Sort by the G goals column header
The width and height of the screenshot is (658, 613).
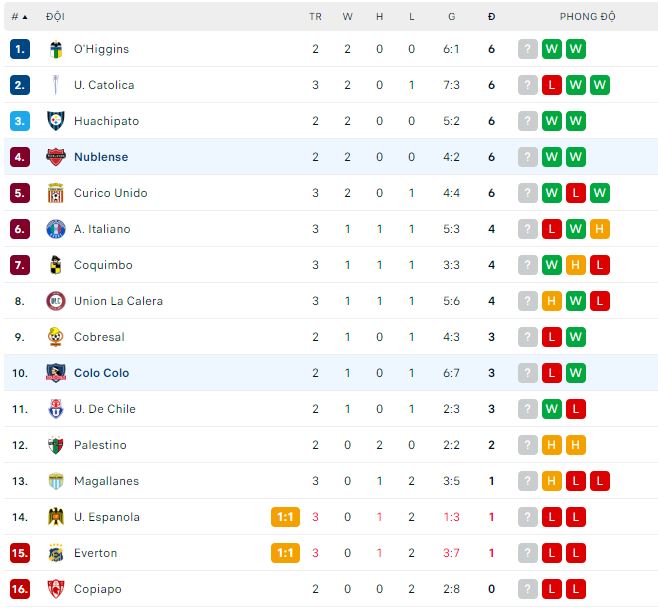pyautogui.click(x=452, y=17)
